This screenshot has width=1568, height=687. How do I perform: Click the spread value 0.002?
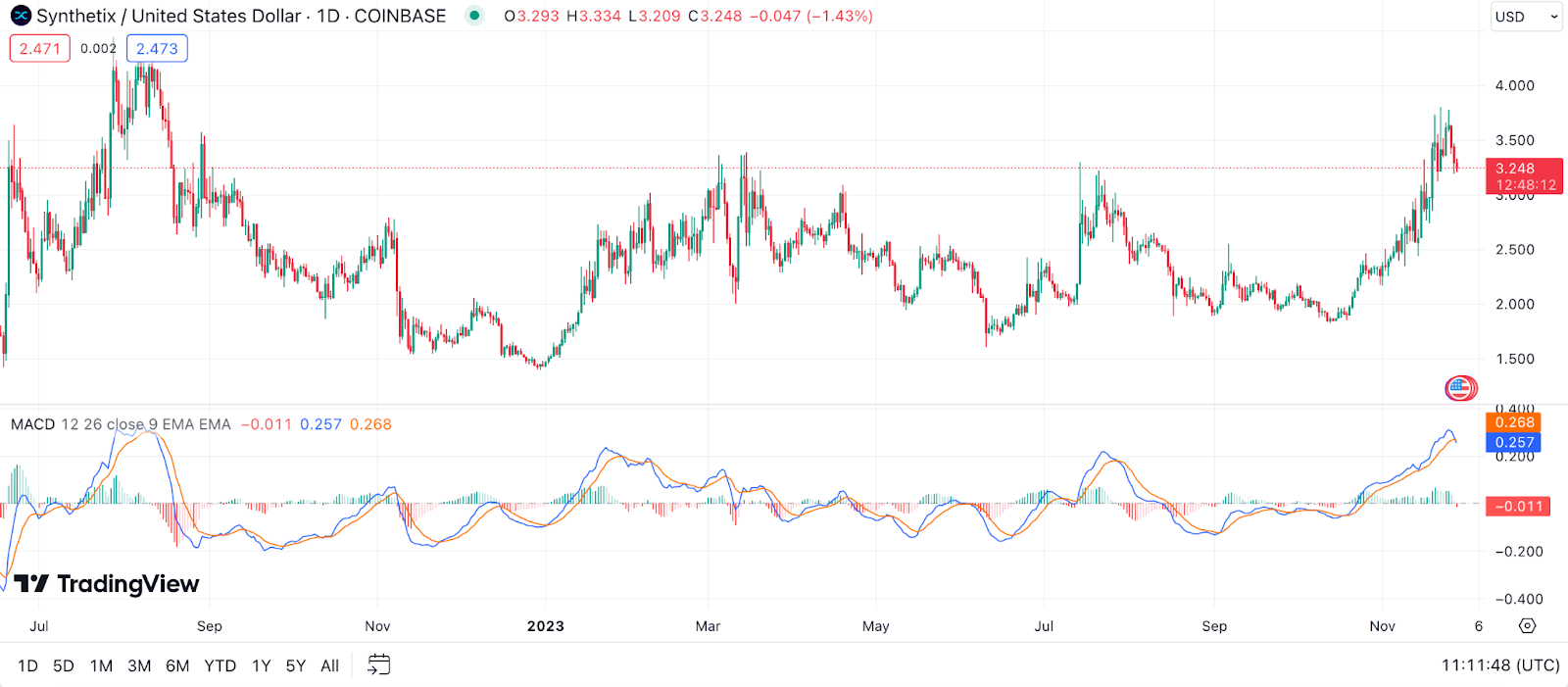coord(98,48)
